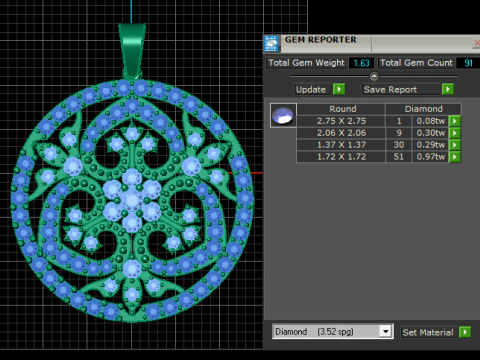The height and width of the screenshot is (360, 480).
Task: Click the green arrow next to Set Material
Action: (x=465, y=332)
